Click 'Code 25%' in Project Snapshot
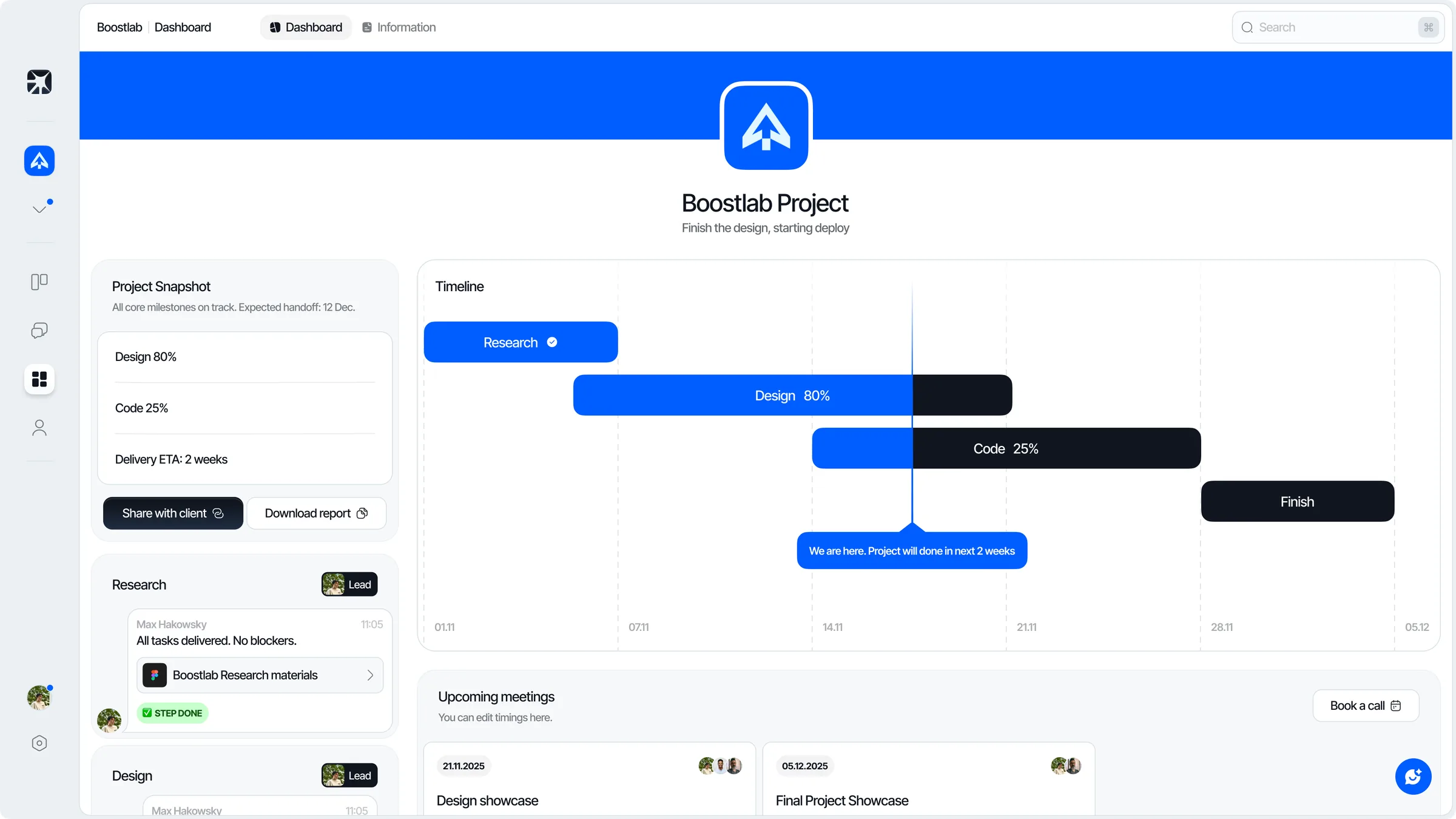The image size is (1456, 819). pos(141,408)
